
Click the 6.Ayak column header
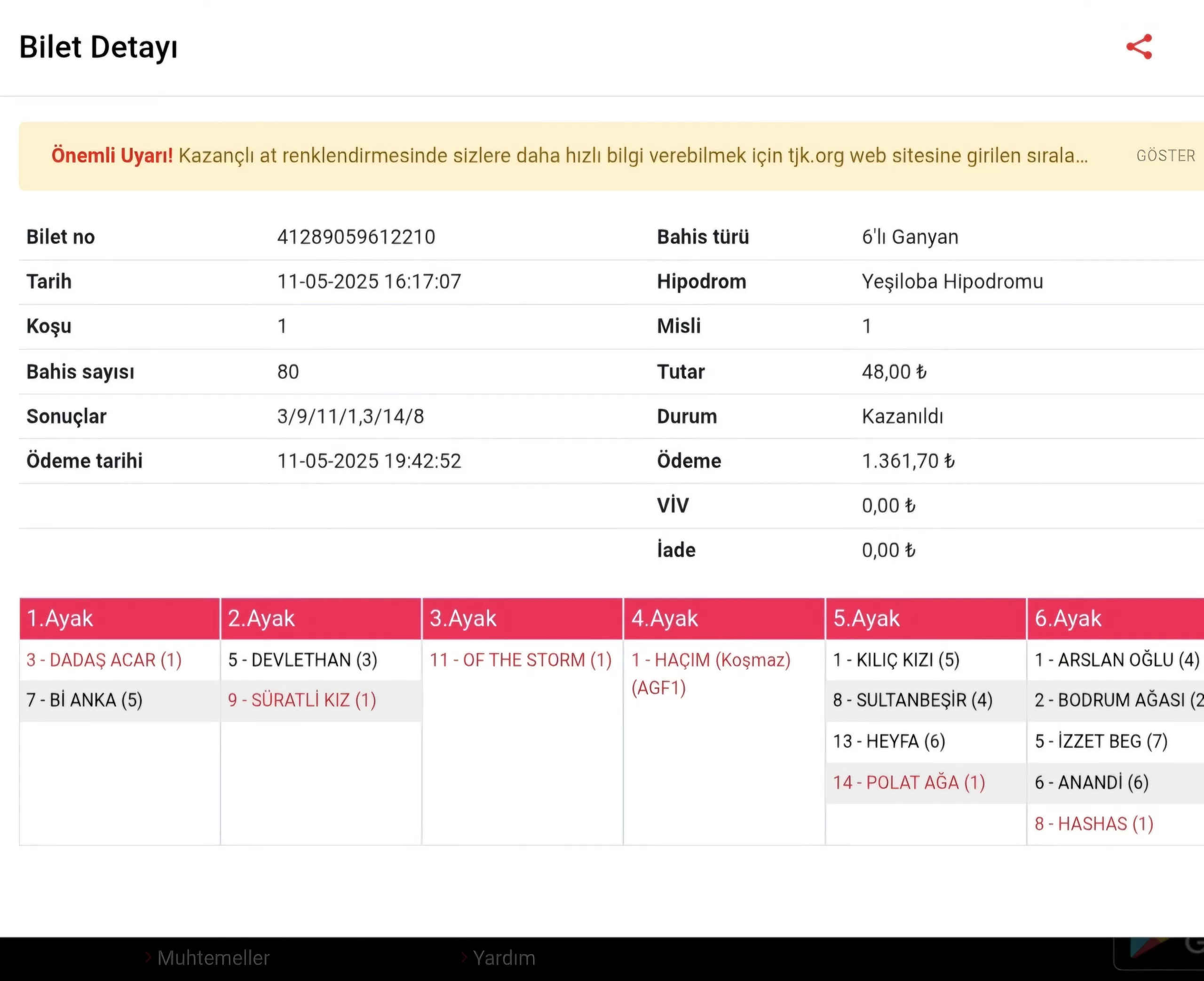coord(1068,618)
